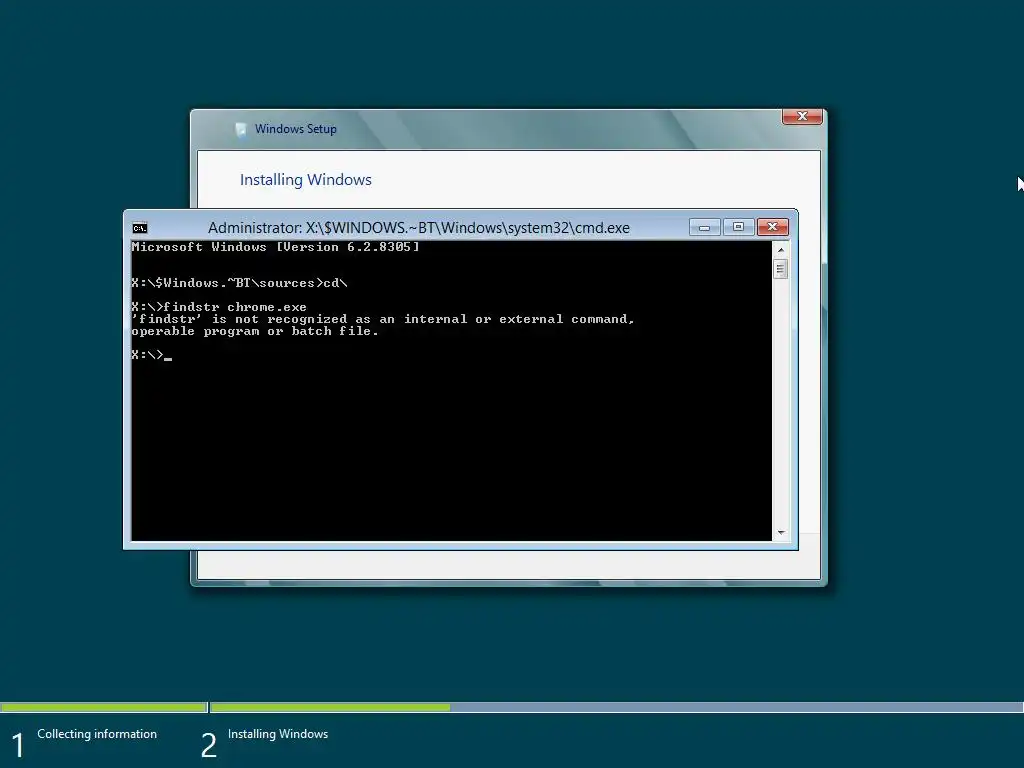Click the cmd.exe window title text
This screenshot has width=1024, height=768.
coord(419,228)
